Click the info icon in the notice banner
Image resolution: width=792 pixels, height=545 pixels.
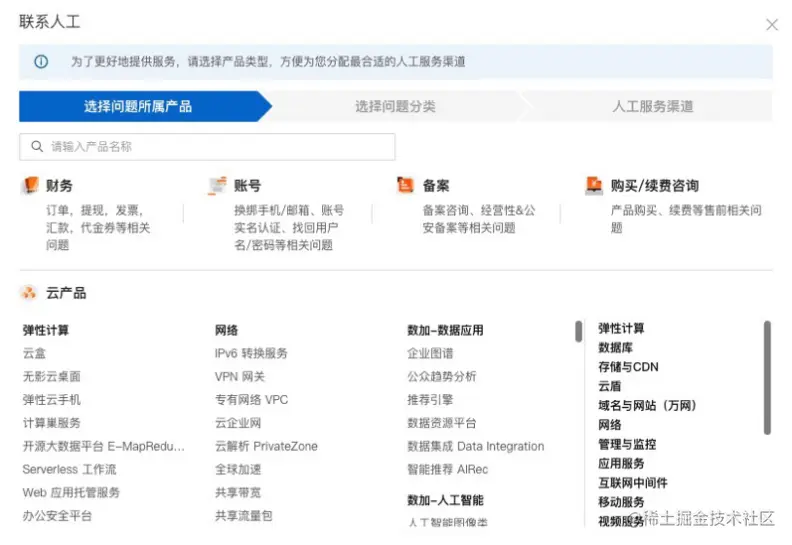tap(41, 62)
